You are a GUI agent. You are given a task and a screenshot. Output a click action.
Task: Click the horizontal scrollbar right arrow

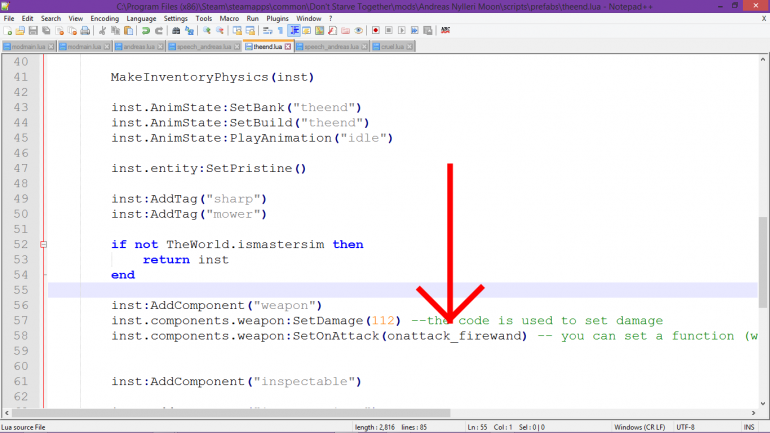[753, 413]
